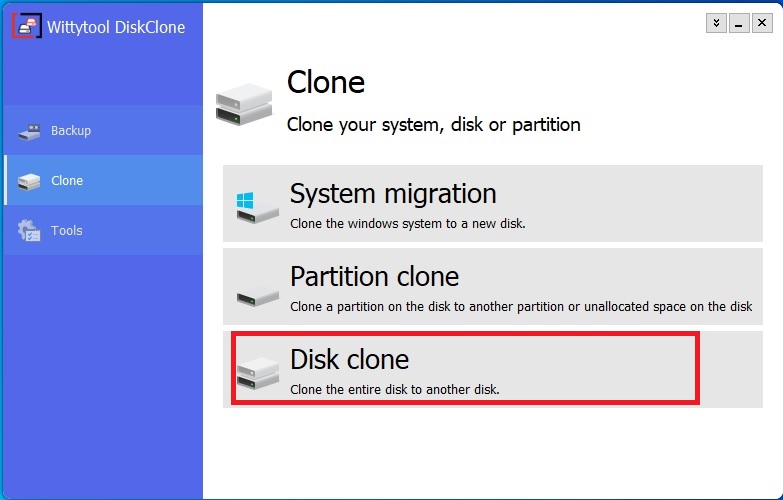Start the Disk clone option

pyautogui.click(x=493, y=370)
